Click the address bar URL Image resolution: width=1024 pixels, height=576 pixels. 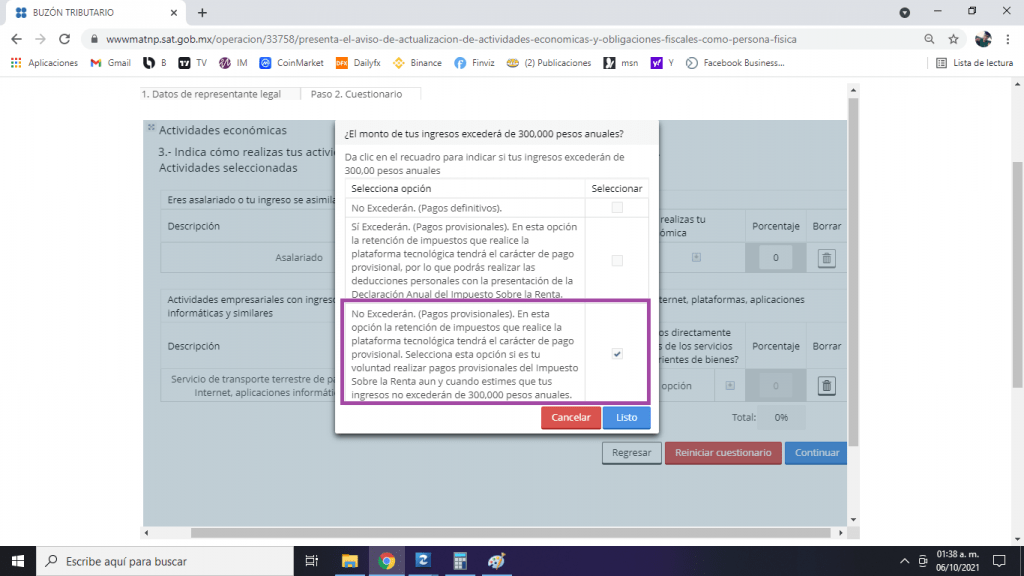coord(451,39)
